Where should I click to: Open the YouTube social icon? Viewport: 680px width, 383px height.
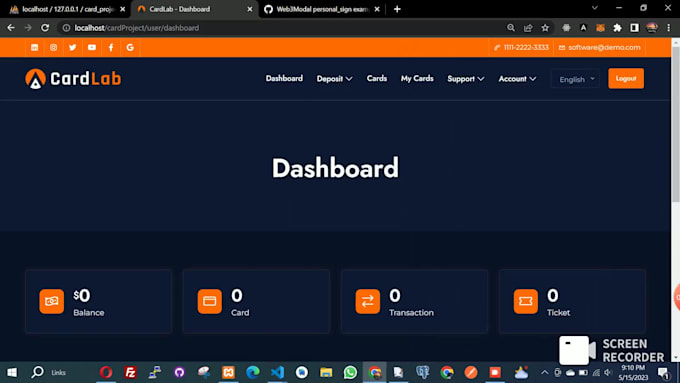(92, 47)
